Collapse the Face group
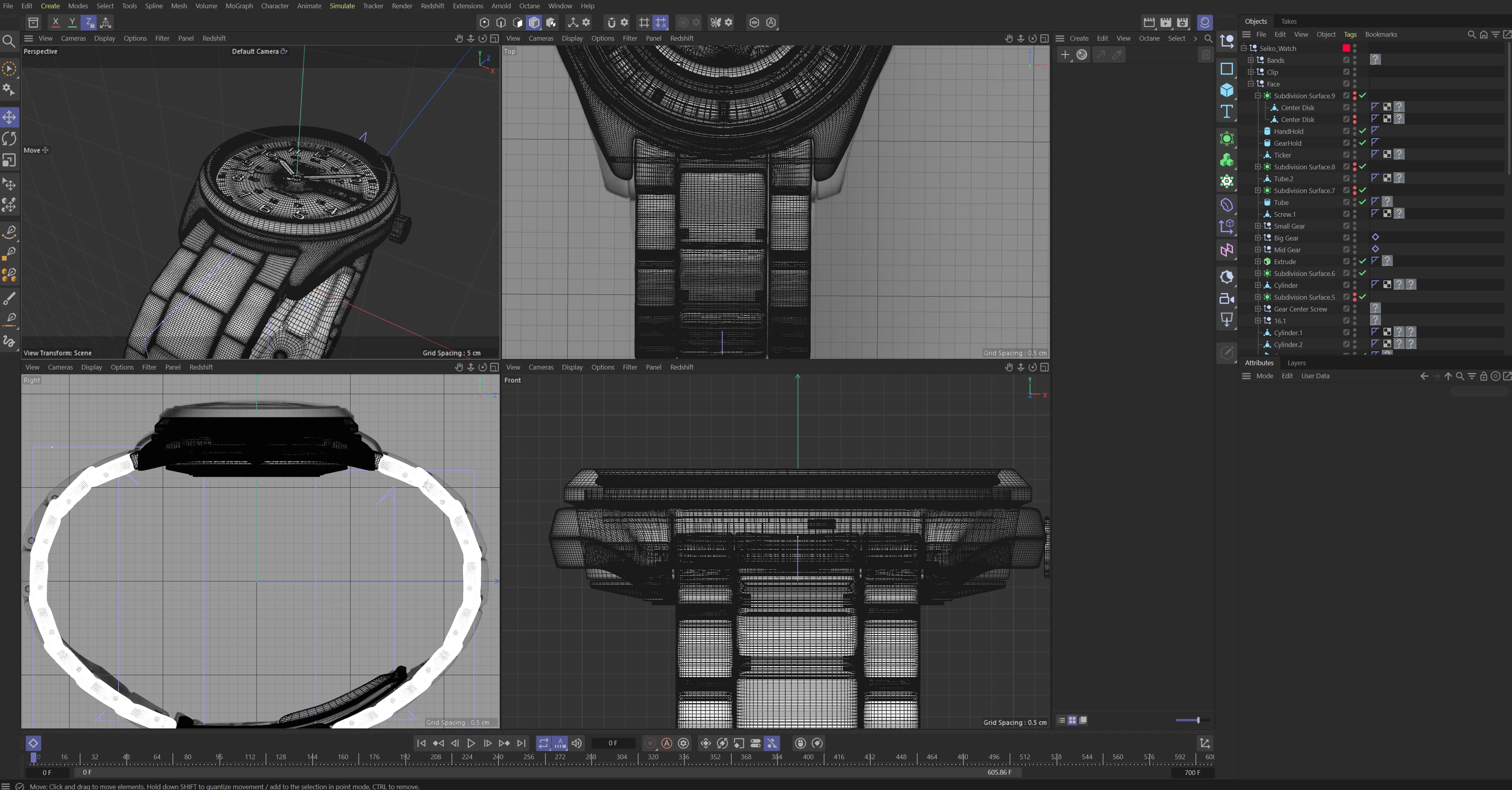Image resolution: width=1512 pixels, height=790 pixels. click(x=1250, y=84)
